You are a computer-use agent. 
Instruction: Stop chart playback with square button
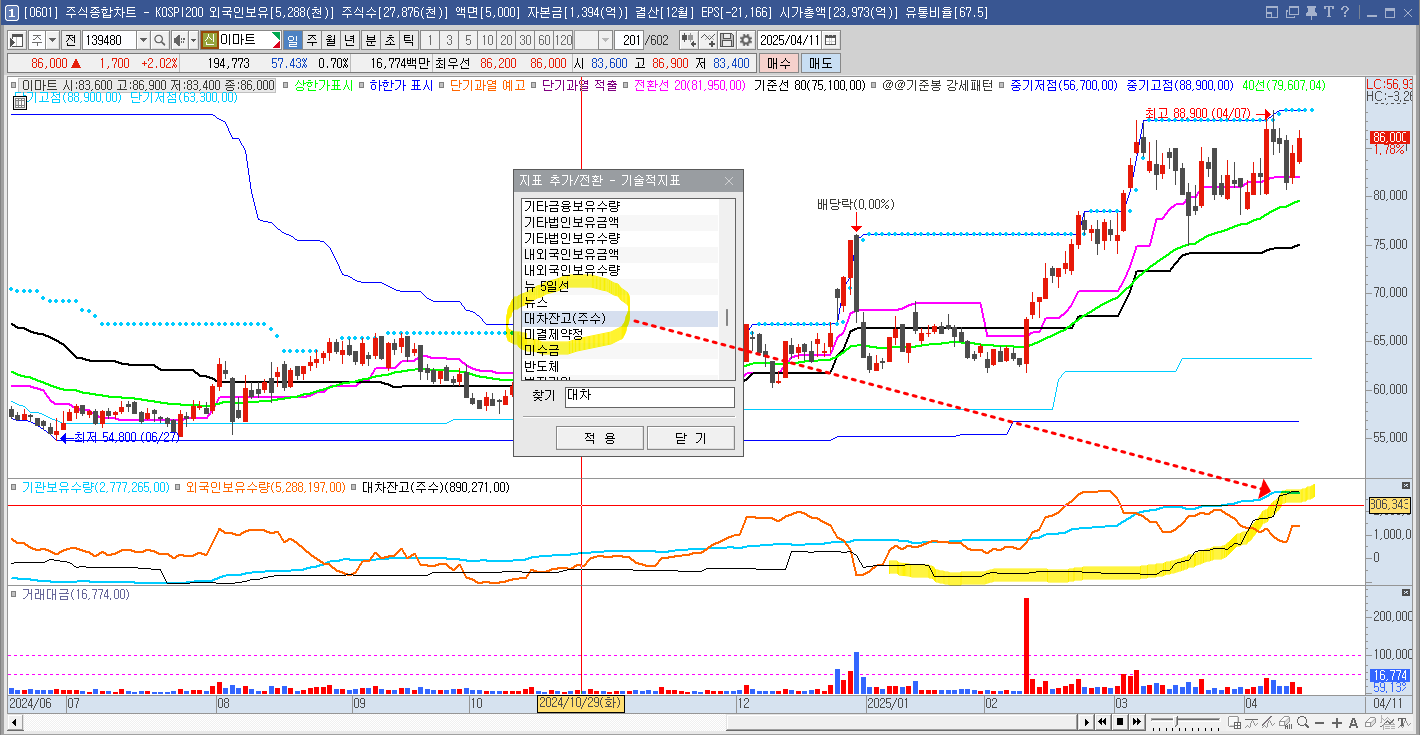[x=1120, y=722]
